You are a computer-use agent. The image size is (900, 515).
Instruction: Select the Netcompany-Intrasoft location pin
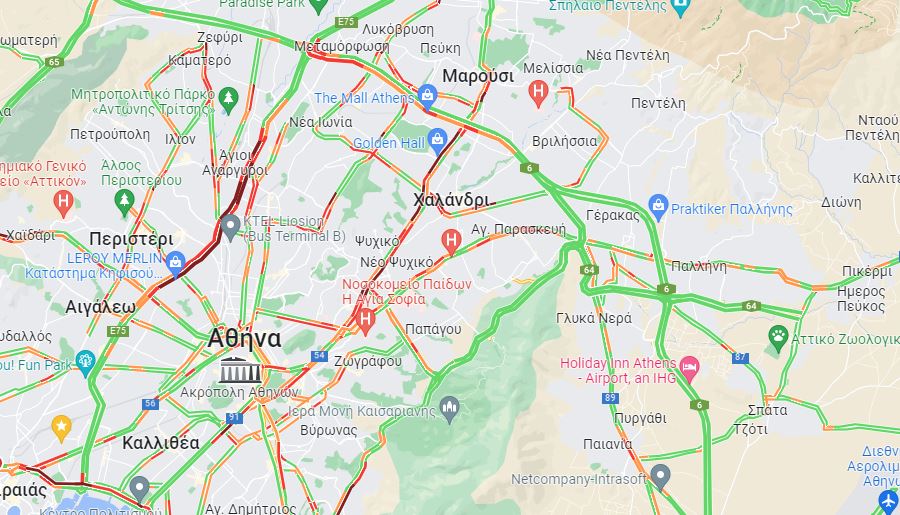pos(660,477)
